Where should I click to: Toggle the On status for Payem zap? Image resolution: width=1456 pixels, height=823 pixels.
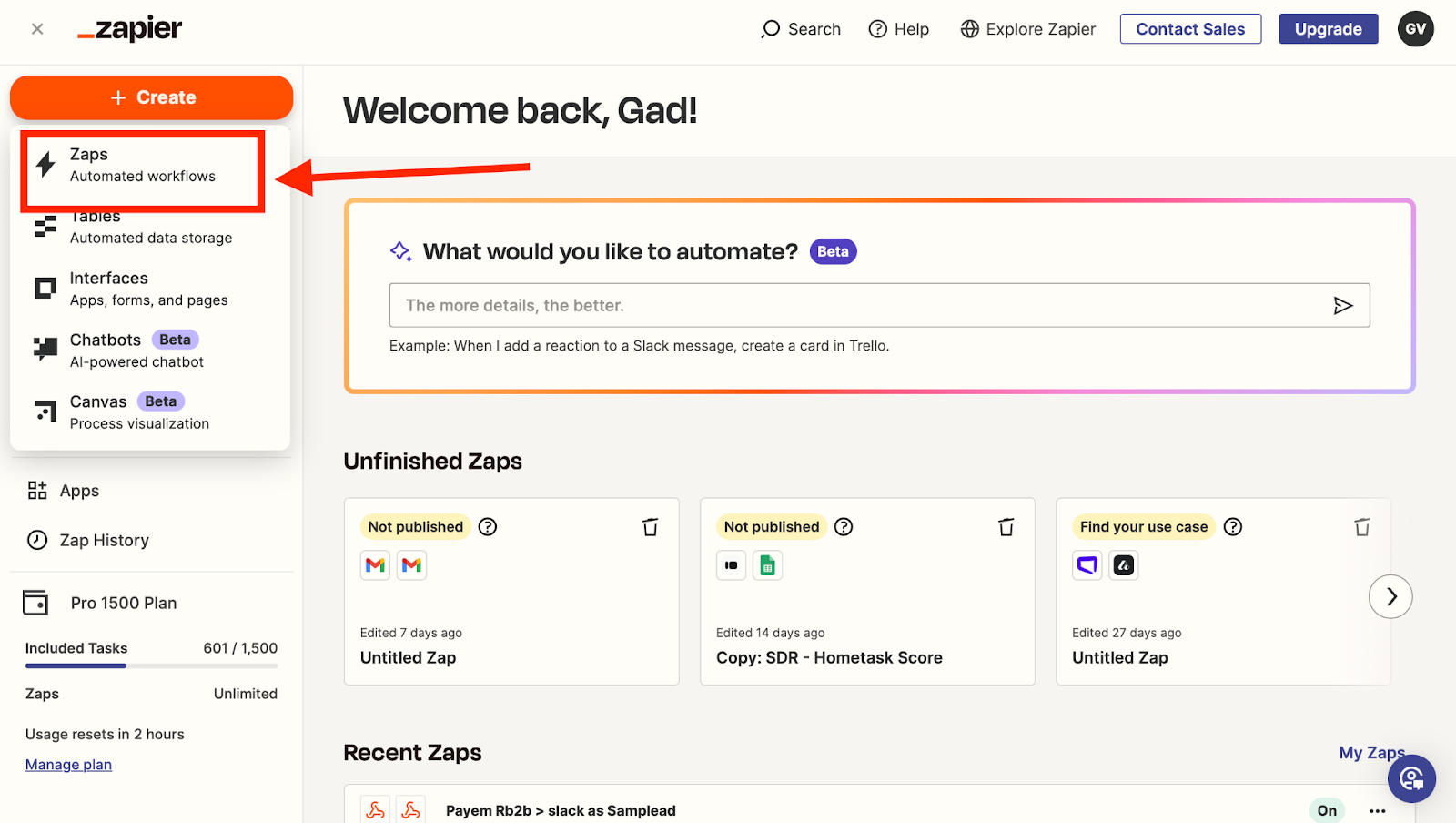pyautogui.click(x=1328, y=810)
